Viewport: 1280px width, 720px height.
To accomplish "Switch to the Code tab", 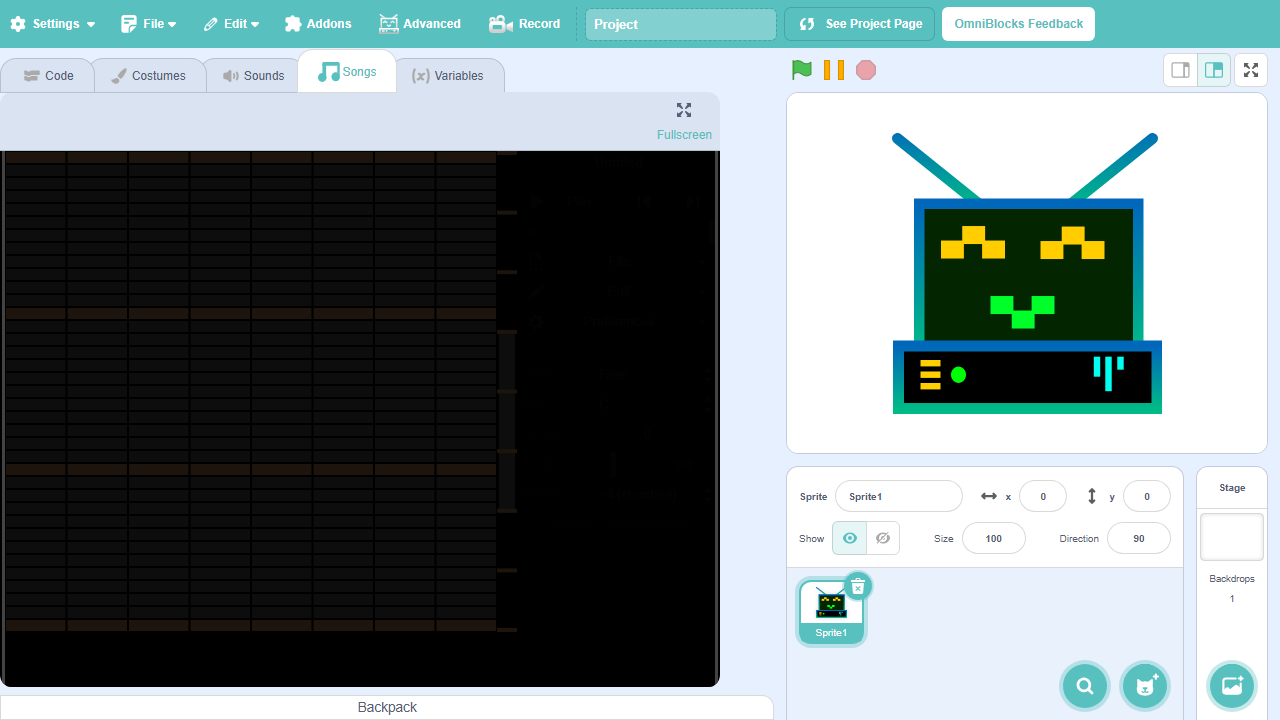I will [x=48, y=75].
